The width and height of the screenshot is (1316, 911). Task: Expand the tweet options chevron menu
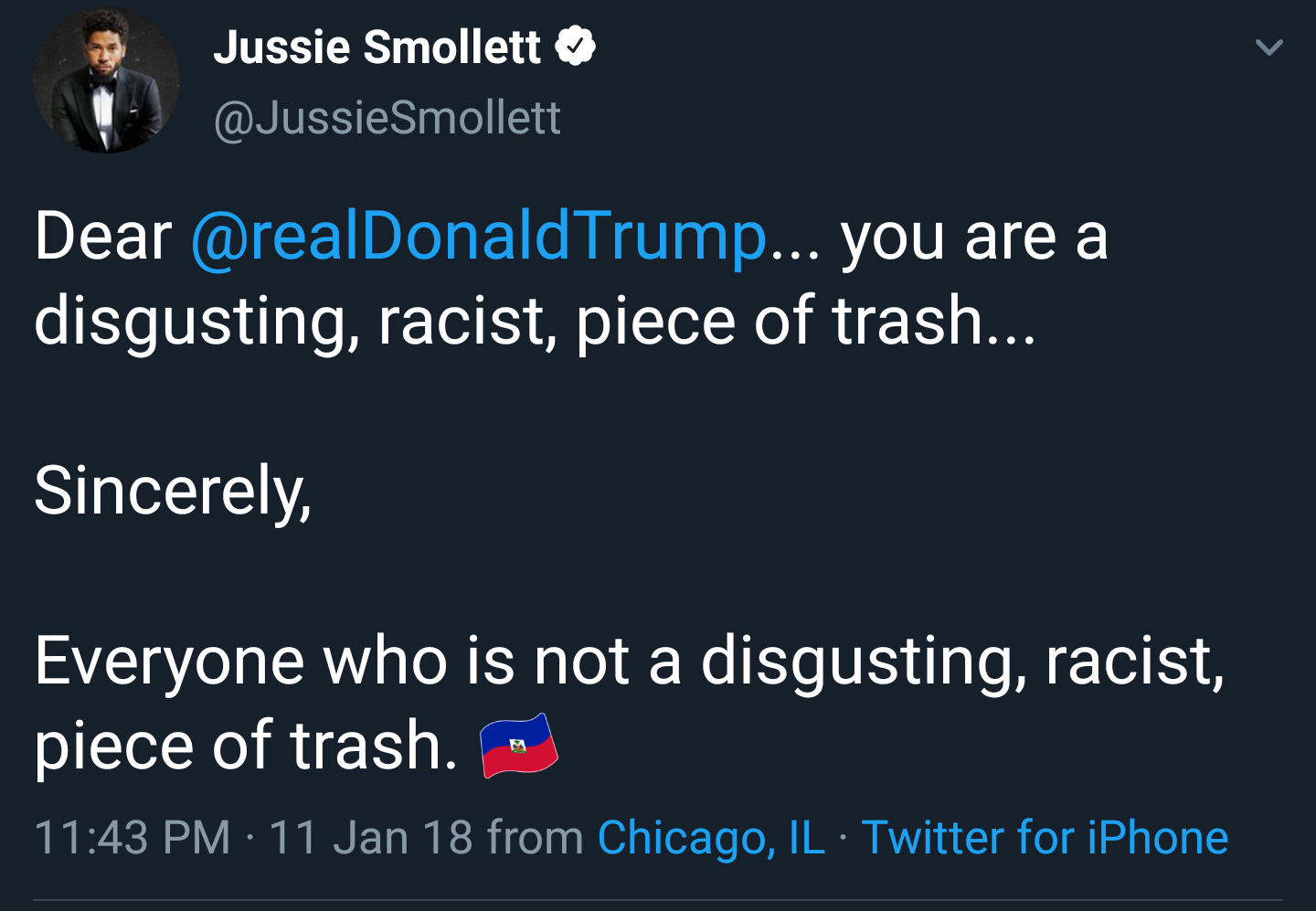click(1269, 48)
